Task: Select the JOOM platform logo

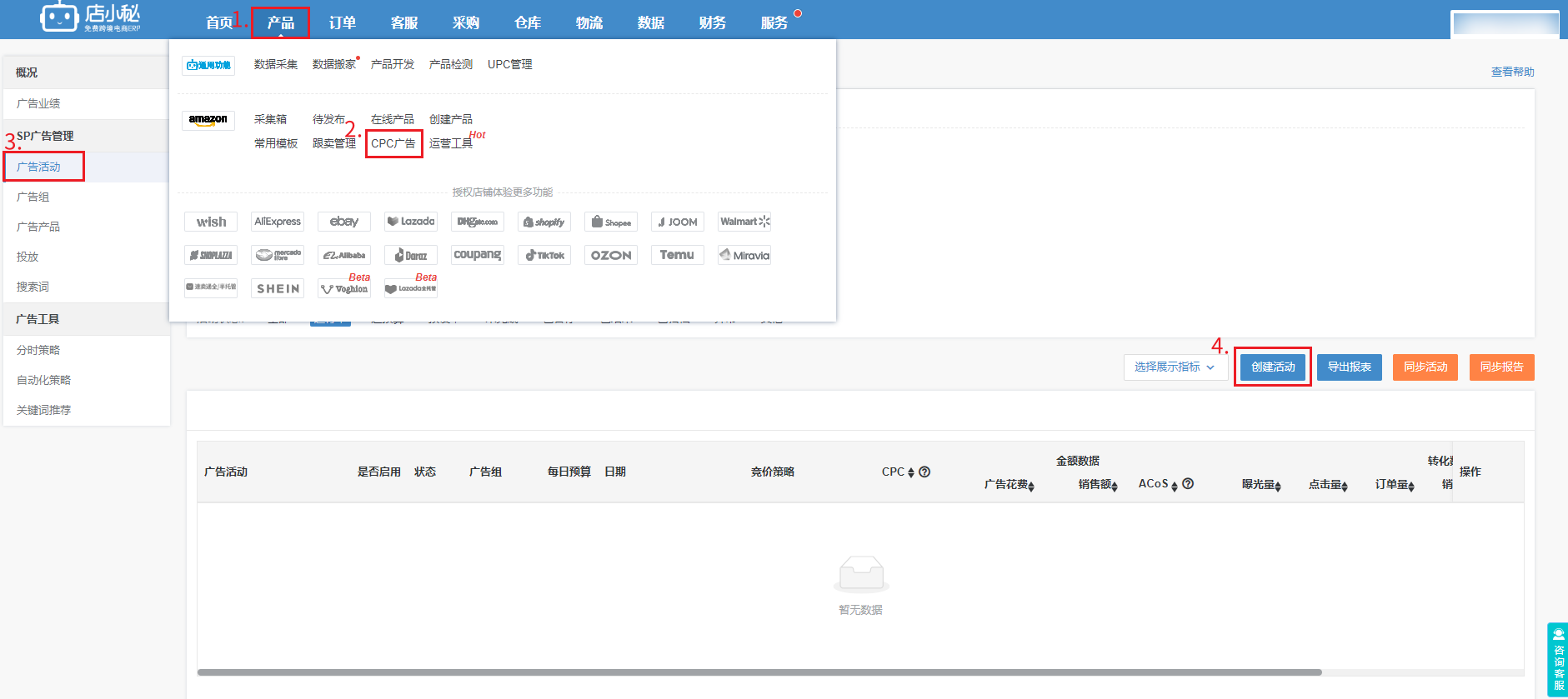Action: [x=678, y=222]
